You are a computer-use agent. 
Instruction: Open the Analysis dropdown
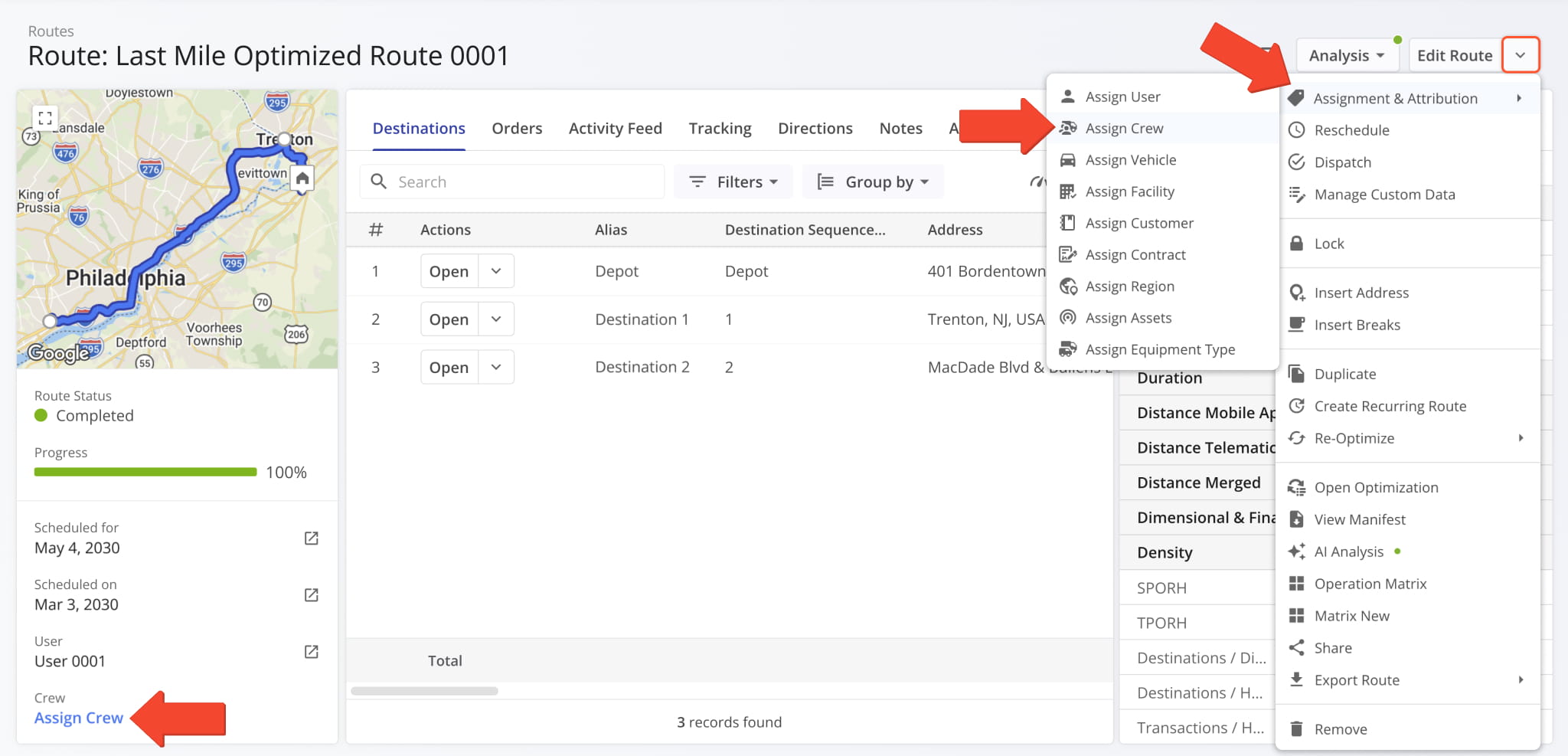pos(1347,55)
